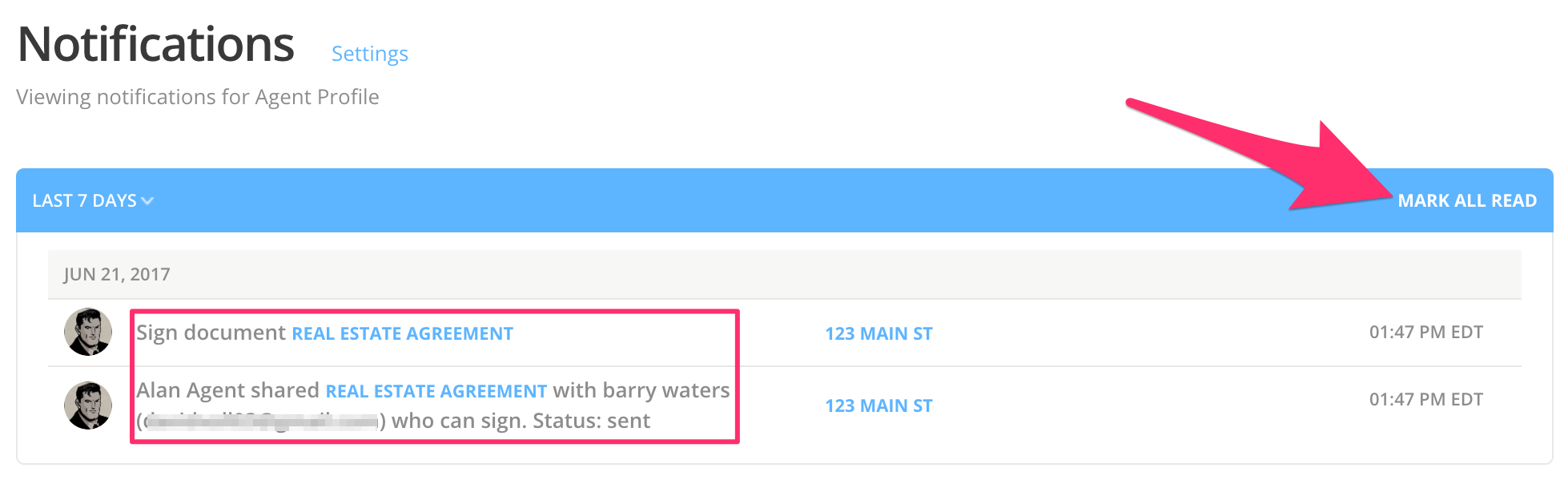Open REAL ESTATE AGREEMENT in Alan Agent's notification
Viewport: 1568px width, 484px height.
[433, 391]
